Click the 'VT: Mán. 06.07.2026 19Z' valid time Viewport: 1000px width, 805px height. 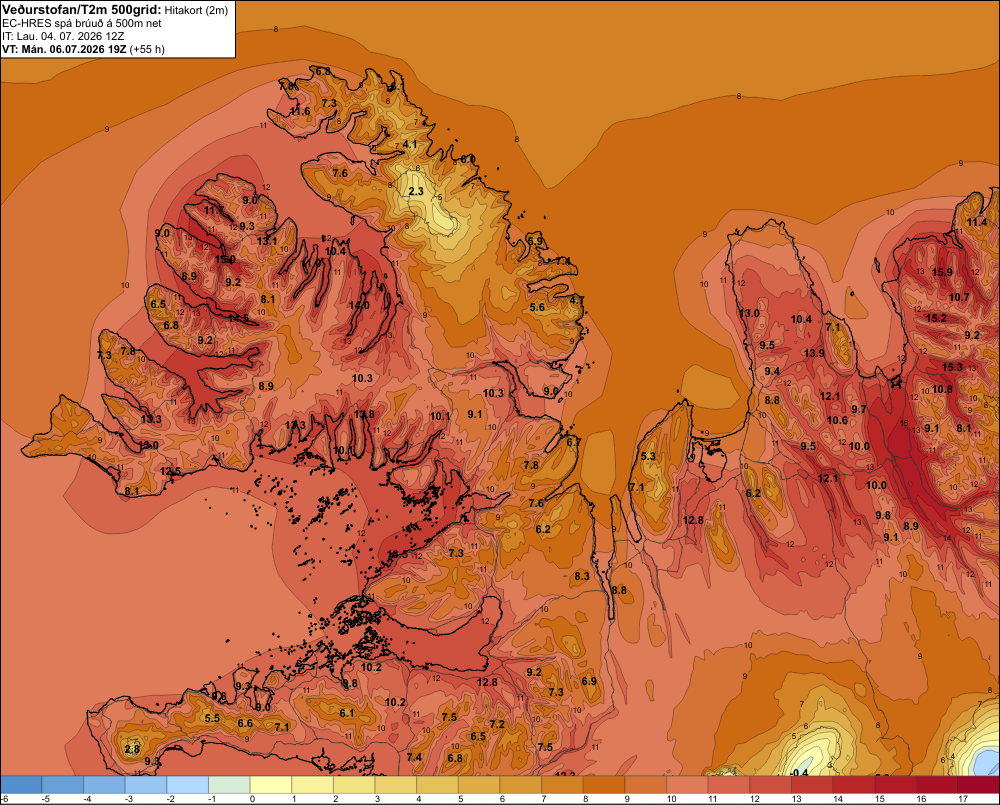click(x=64, y=49)
